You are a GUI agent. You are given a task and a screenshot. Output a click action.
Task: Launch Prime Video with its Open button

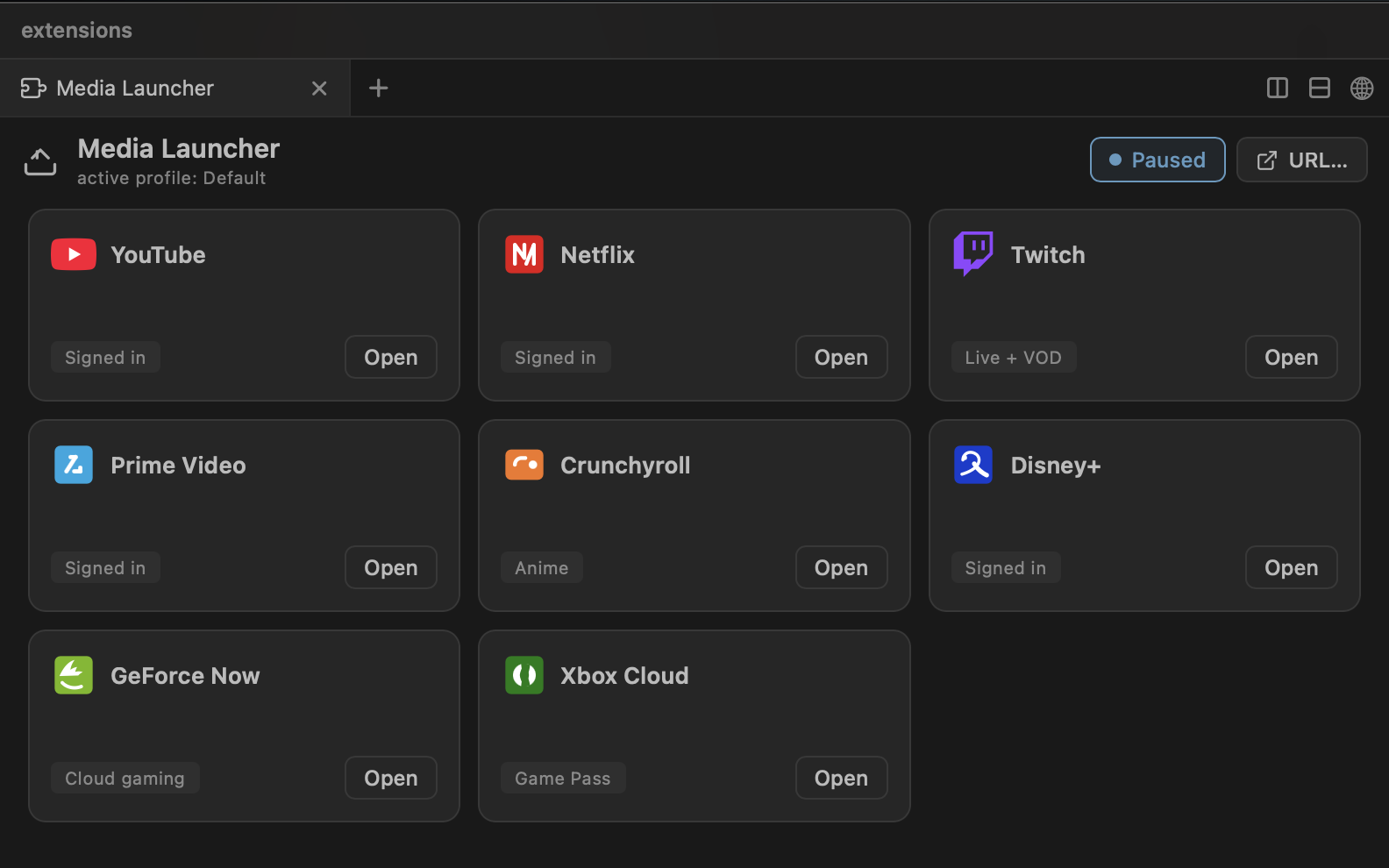[x=391, y=567]
